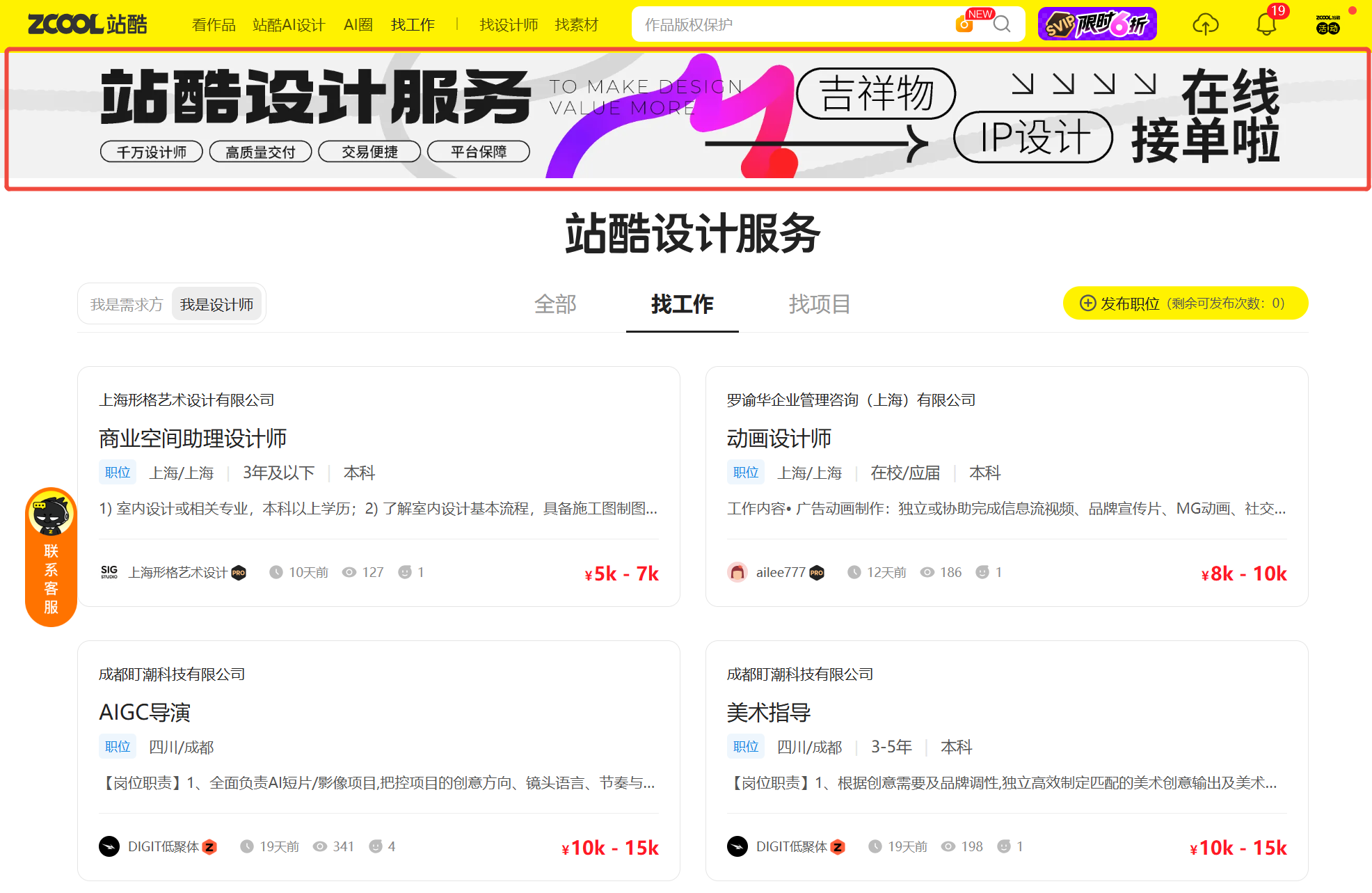Click red Z badge in AIGC导演 card
Image resolution: width=1372 pixels, height=893 pixels.
pyautogui.click(x=209, y=847)
